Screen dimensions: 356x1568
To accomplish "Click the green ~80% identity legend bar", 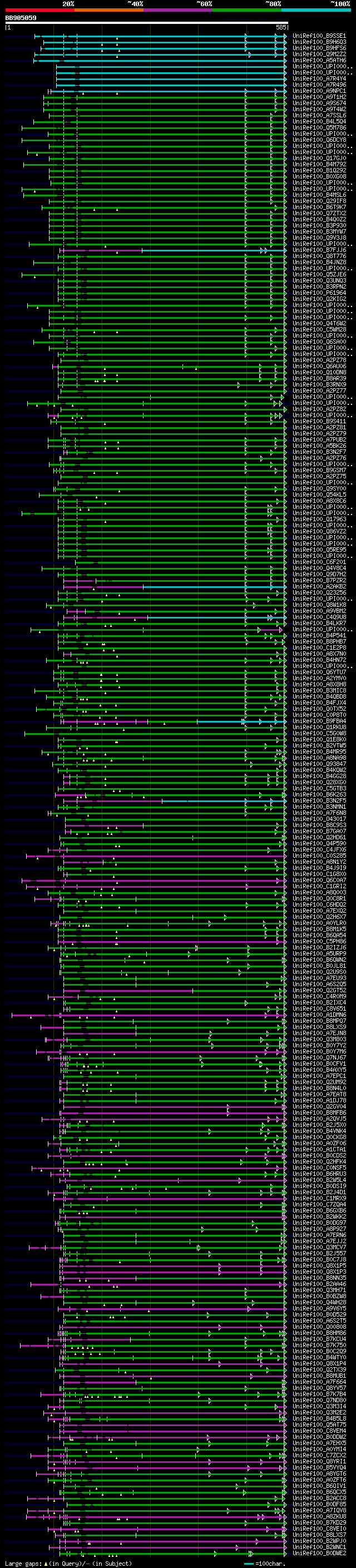I will click(x=247, y=10).
